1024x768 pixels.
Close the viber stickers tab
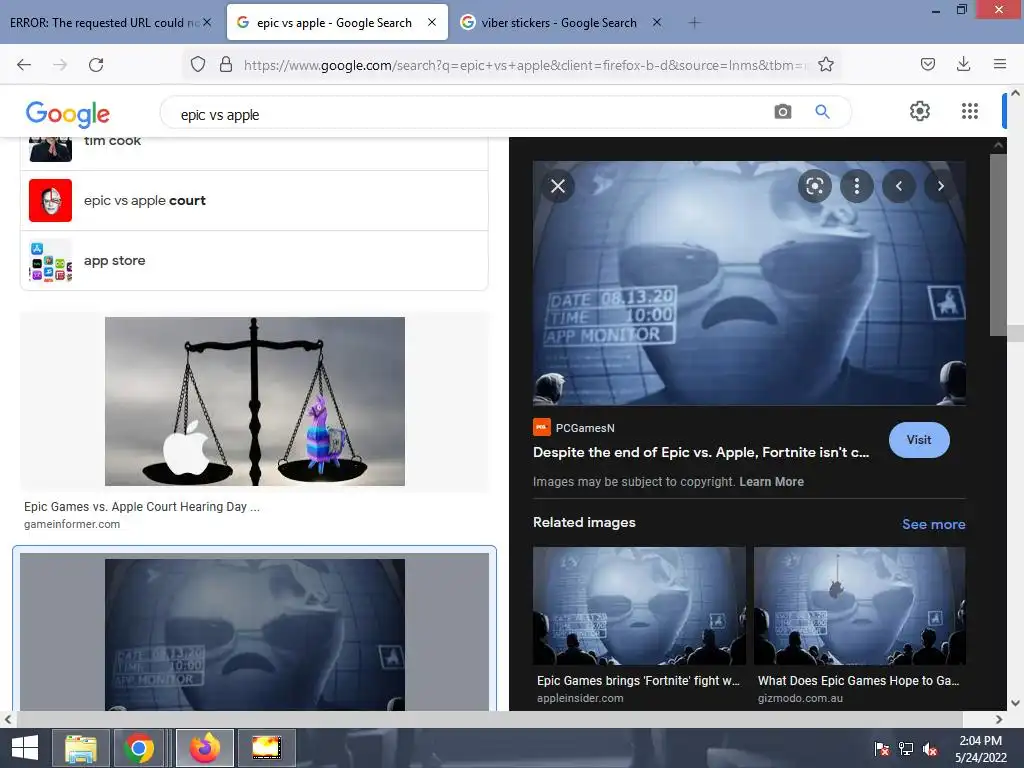657,22
